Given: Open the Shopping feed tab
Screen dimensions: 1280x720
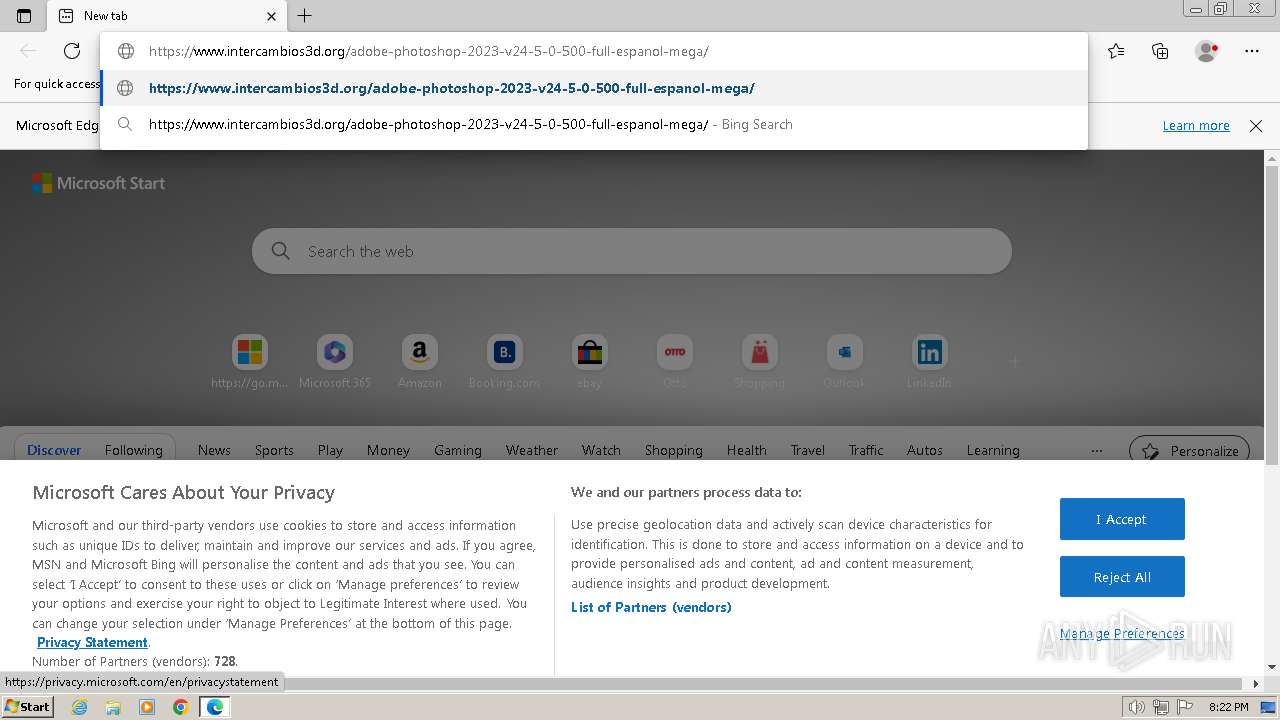Looking at the screenshot, I should (x=673, y=450).
